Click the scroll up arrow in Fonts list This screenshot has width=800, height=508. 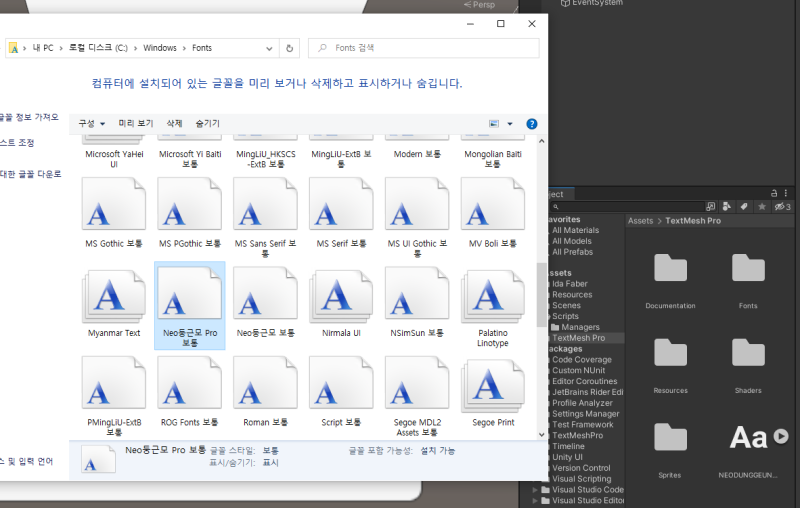pos(541,141)
